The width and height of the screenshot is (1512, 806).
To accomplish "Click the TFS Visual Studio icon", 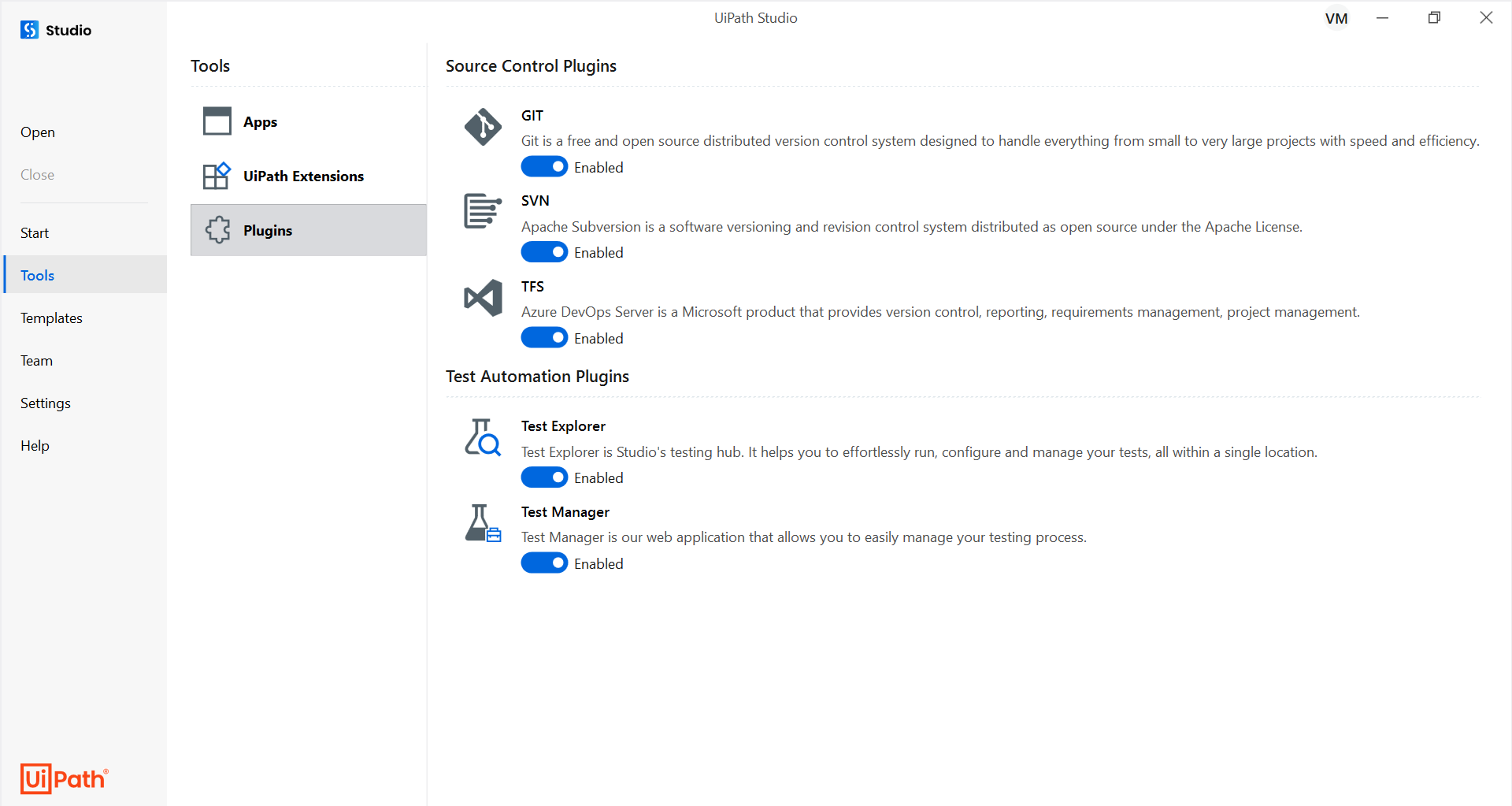I will [483, 298].
